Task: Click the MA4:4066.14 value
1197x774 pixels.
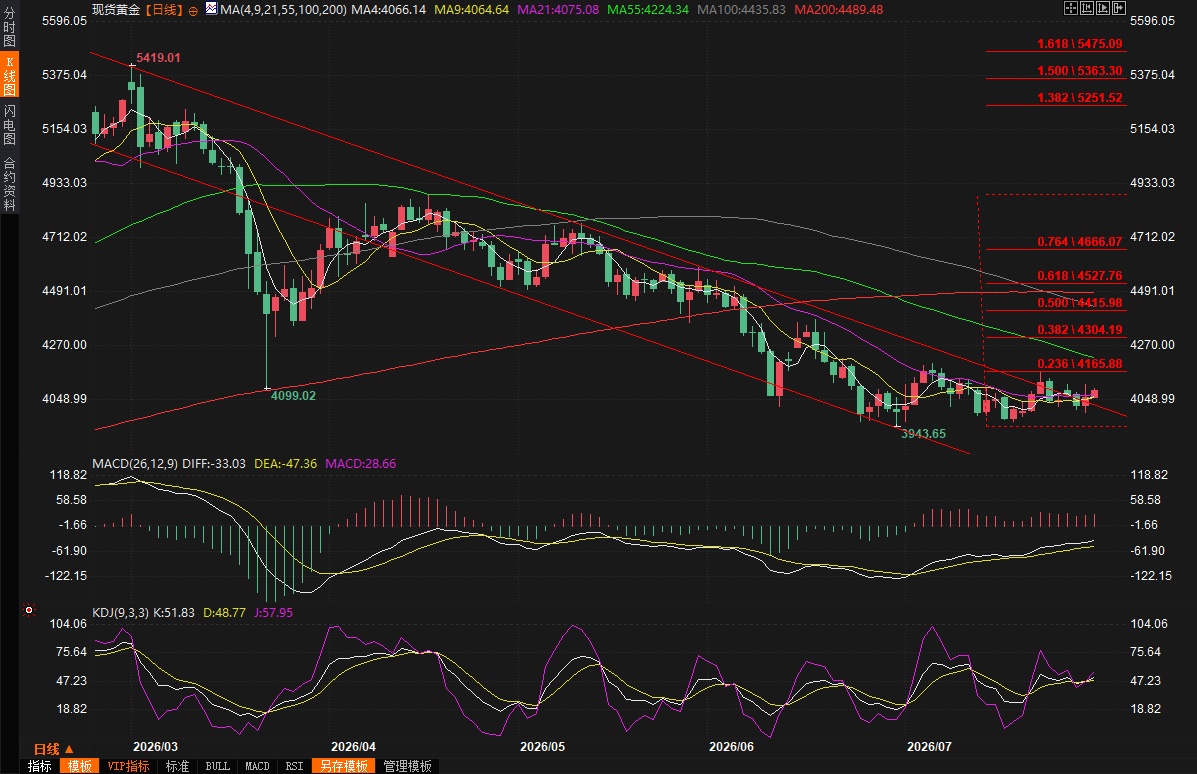Action: (389, 10)
